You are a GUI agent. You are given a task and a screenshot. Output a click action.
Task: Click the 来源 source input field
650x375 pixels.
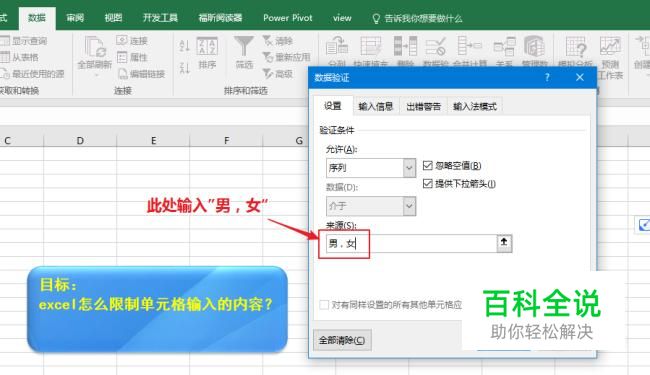pos(412,244)
